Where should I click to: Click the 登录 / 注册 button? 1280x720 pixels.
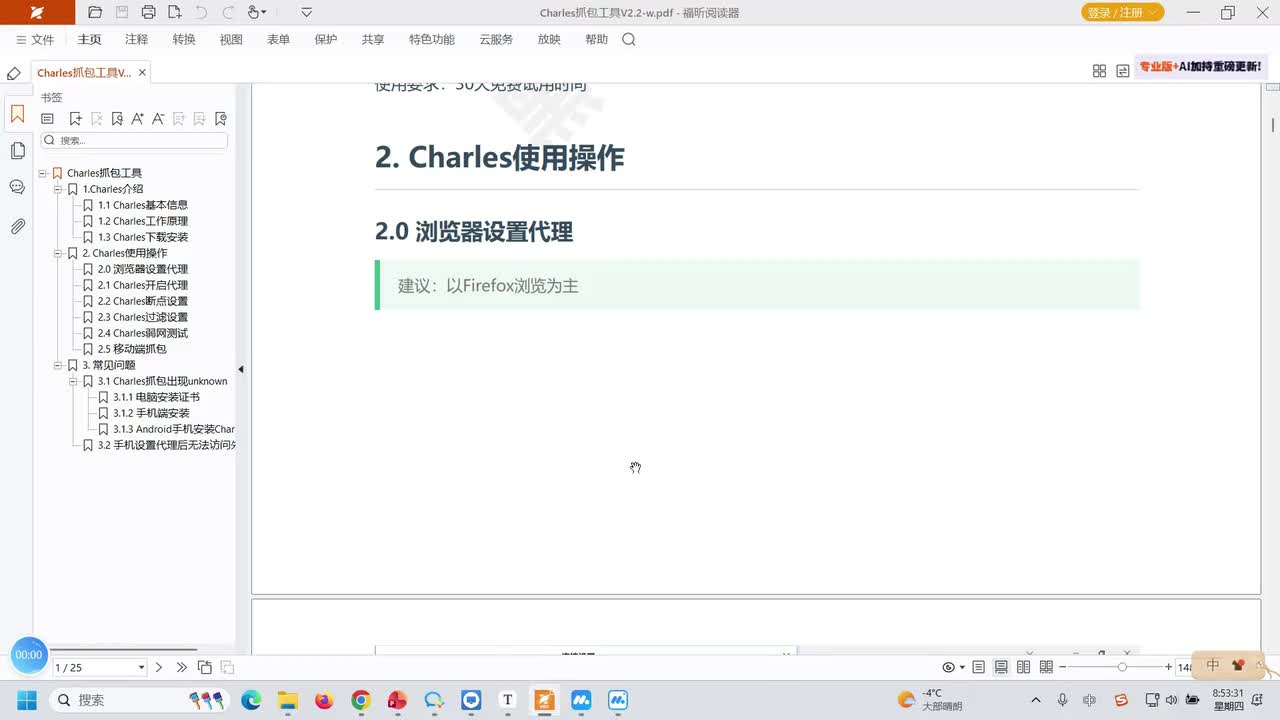(x=1122, y=12)
